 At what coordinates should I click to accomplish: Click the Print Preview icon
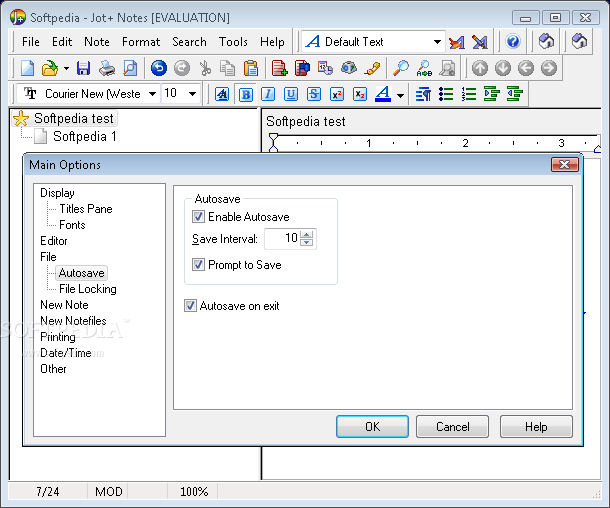130,68
